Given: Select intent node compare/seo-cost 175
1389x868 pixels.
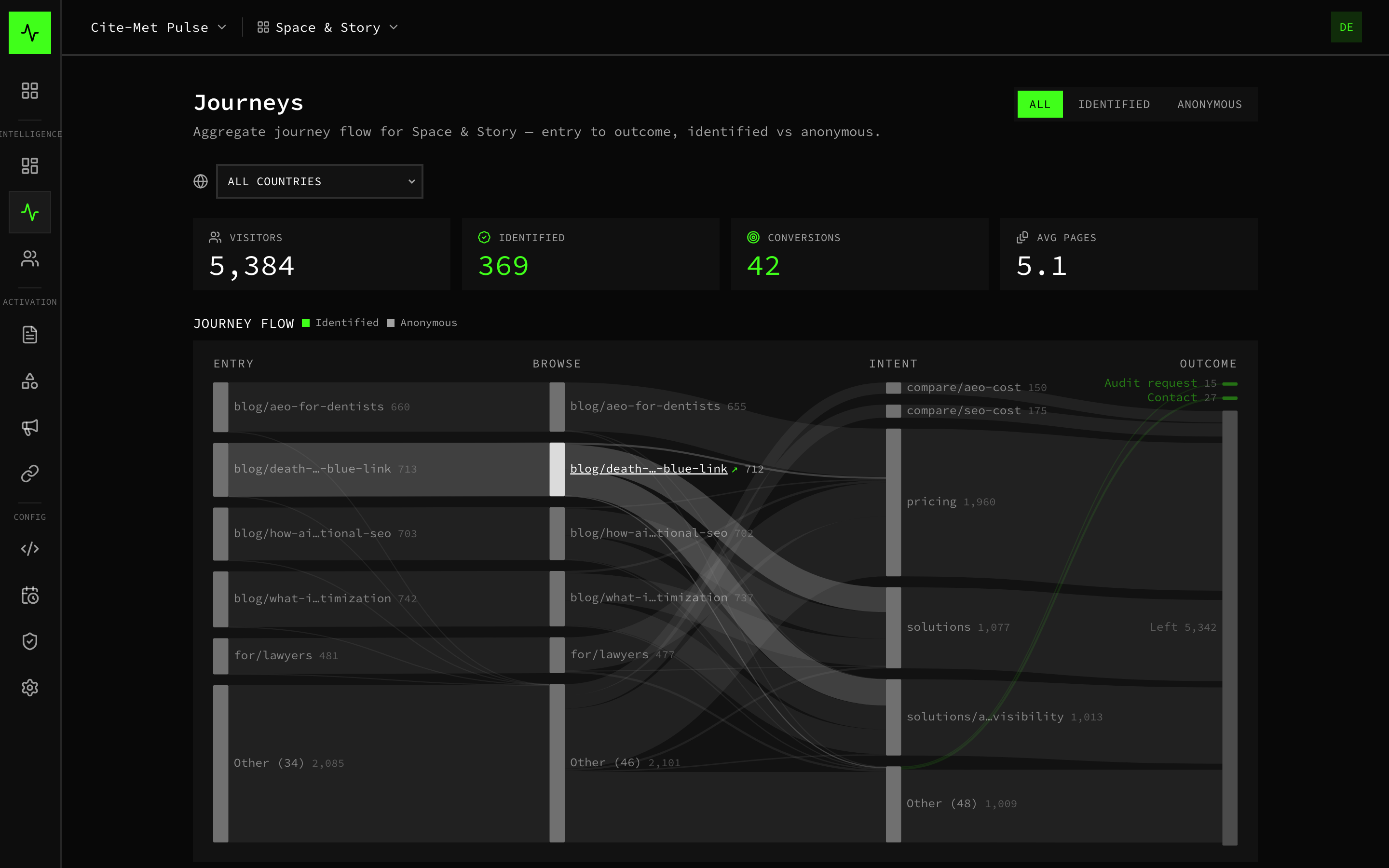Looking at the screenshot, I should [893, 411].
